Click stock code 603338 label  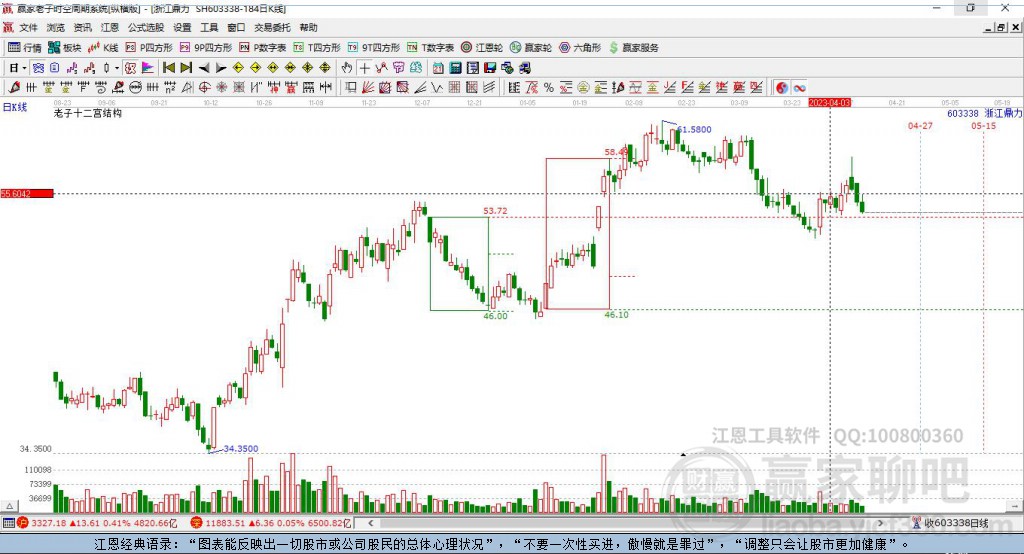[x=963, y=113]
